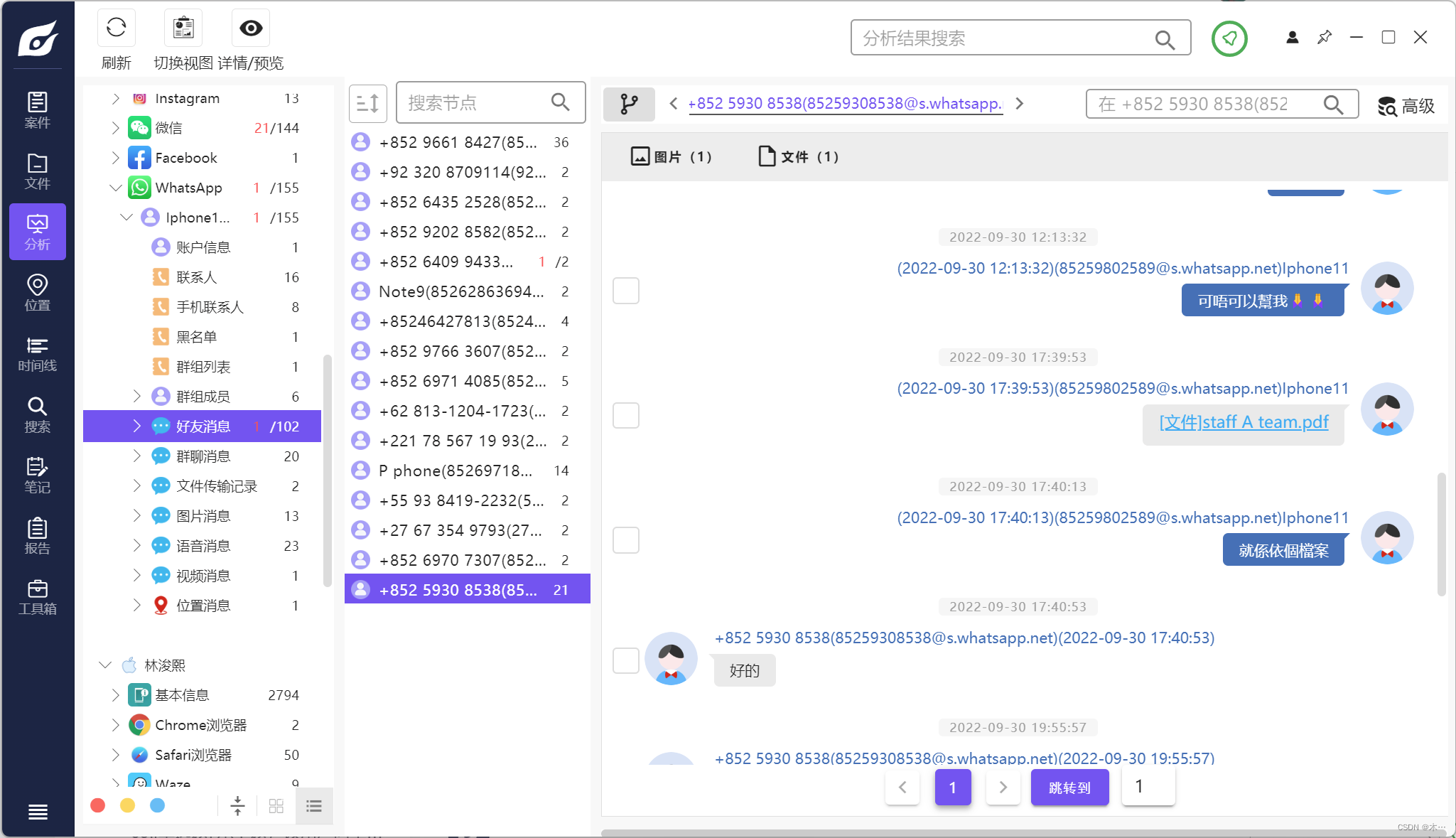Open advanced search (高级)

[1406, 106]
